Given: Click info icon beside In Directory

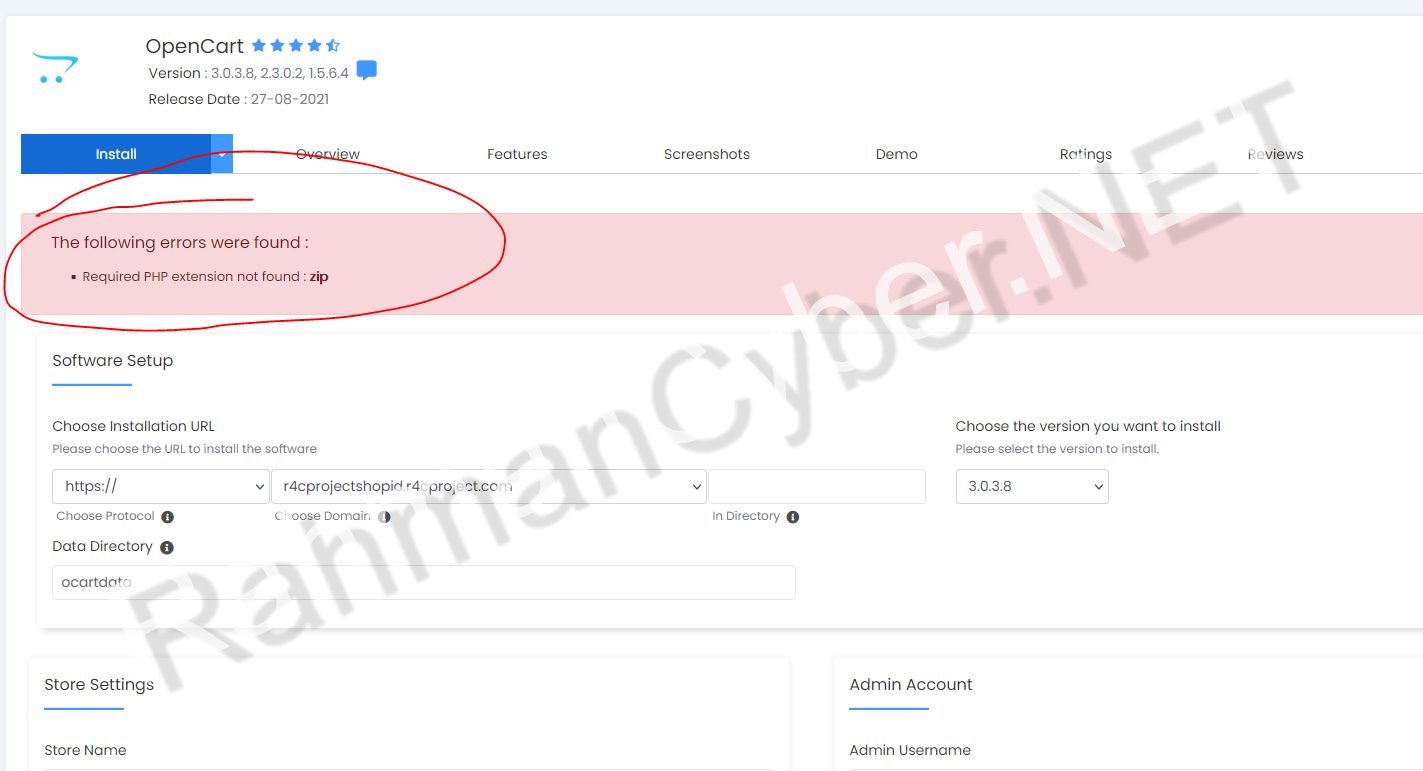Looking at the screenshot, I should [793, 517].
